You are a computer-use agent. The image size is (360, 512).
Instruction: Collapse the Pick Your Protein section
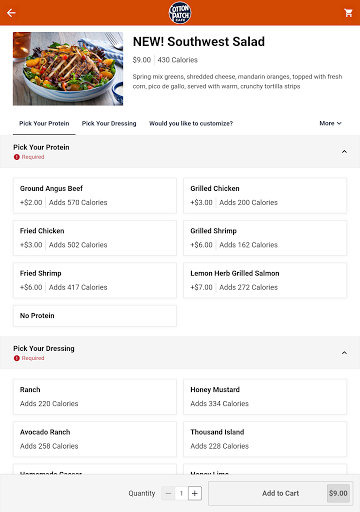[x=344, y=152]
